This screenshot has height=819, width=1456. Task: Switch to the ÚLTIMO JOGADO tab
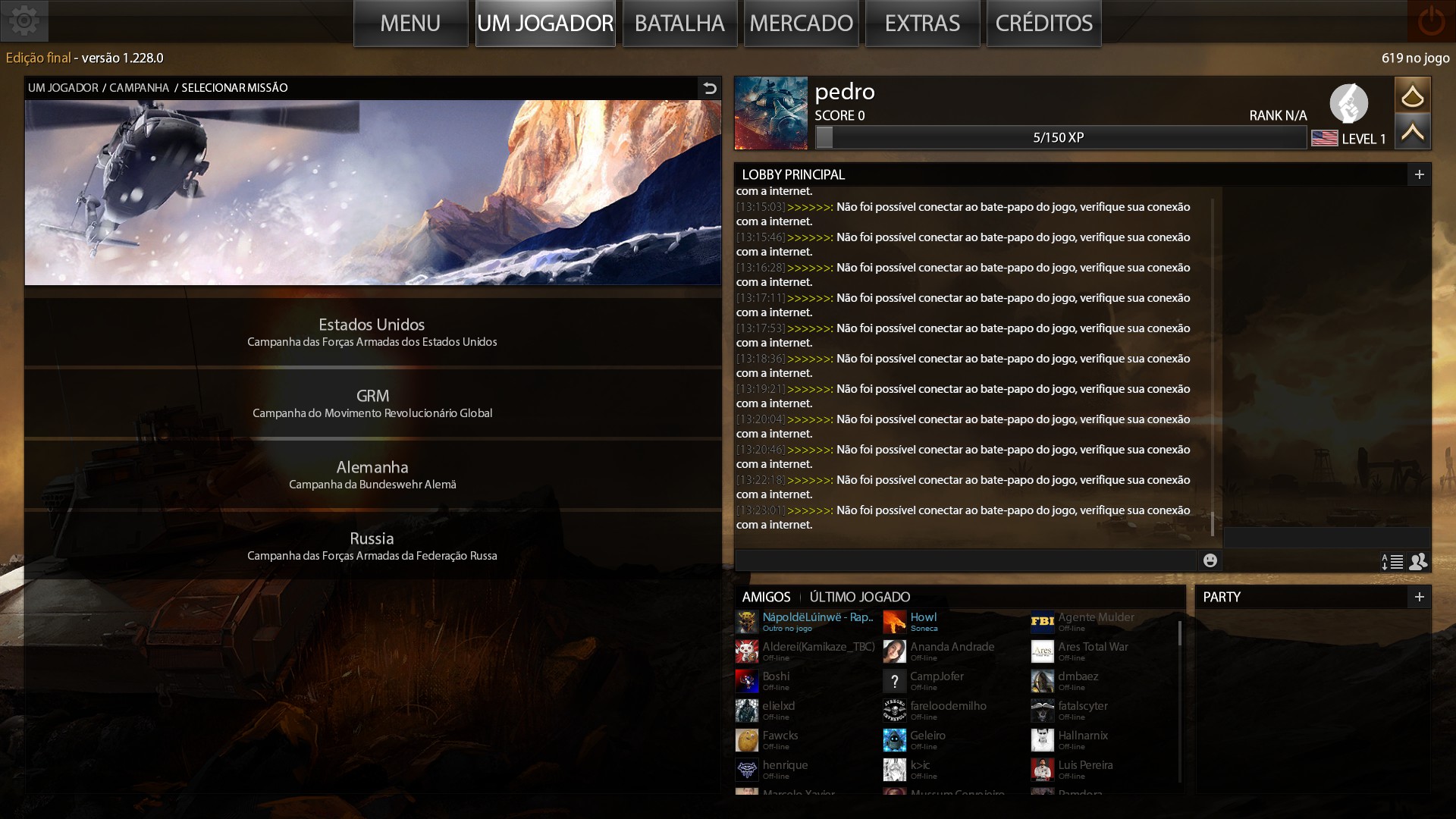coord(859,598)
